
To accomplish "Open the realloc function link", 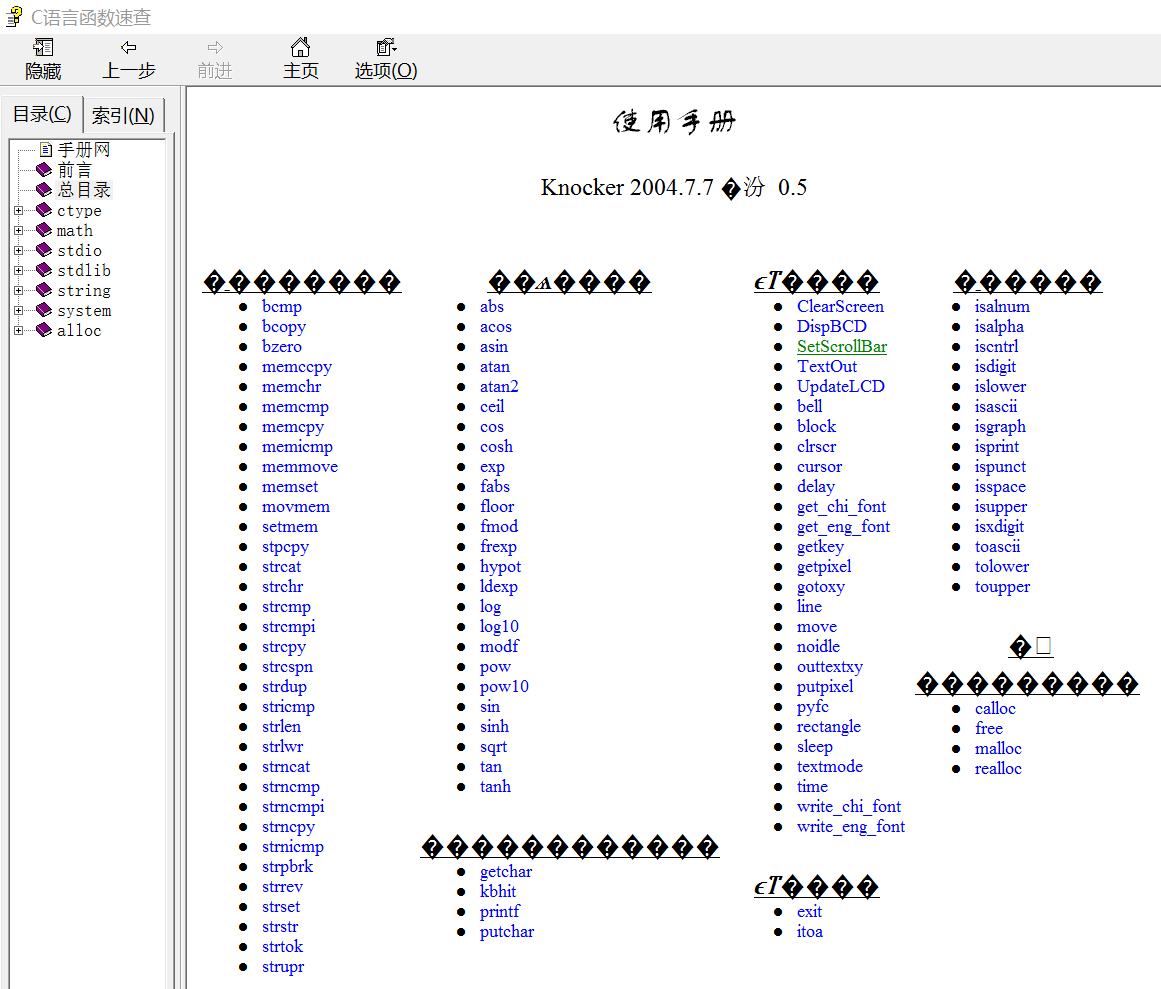I will (x=997, y=768).
